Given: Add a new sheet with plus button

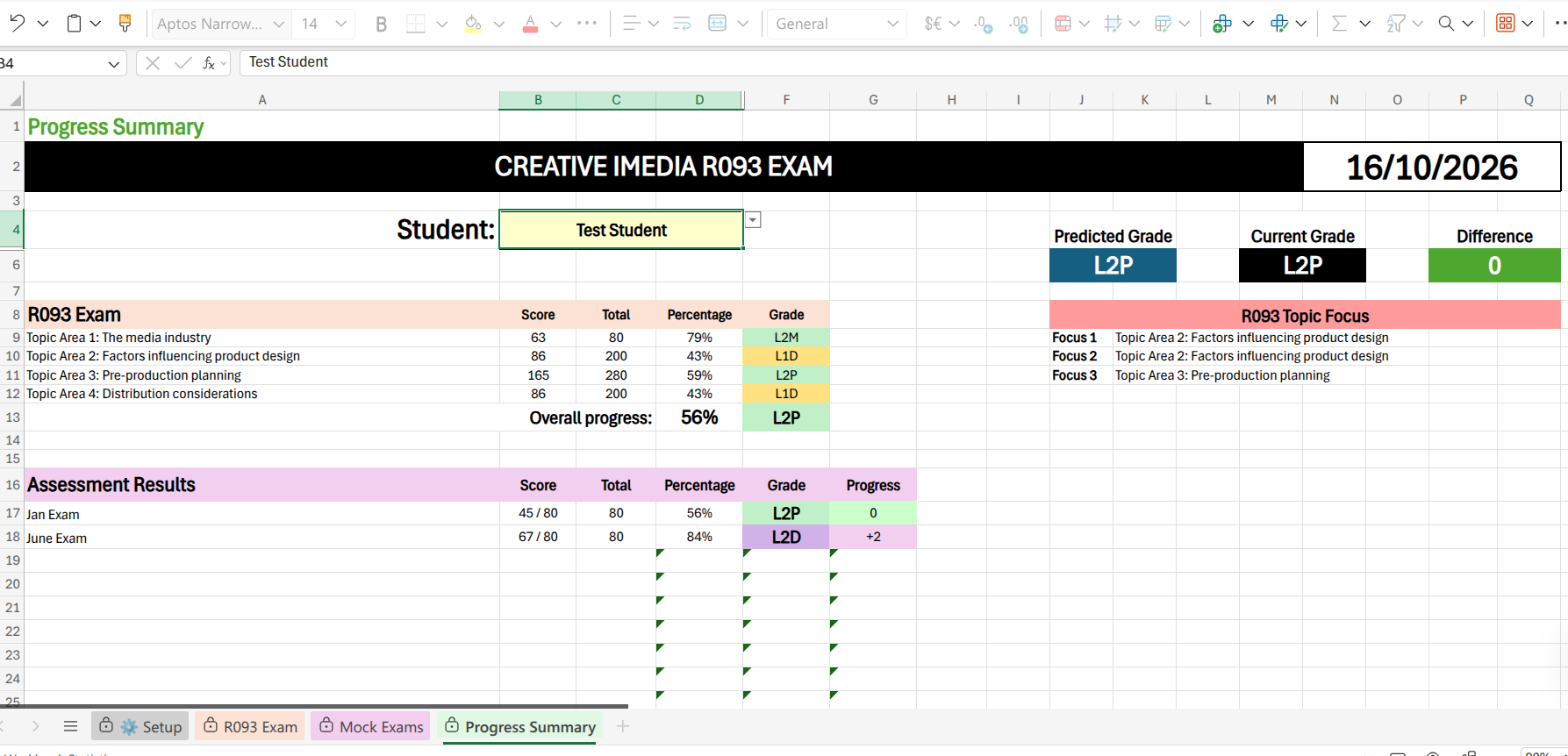Looking at the screenshot, I should (x=623, y=726).
